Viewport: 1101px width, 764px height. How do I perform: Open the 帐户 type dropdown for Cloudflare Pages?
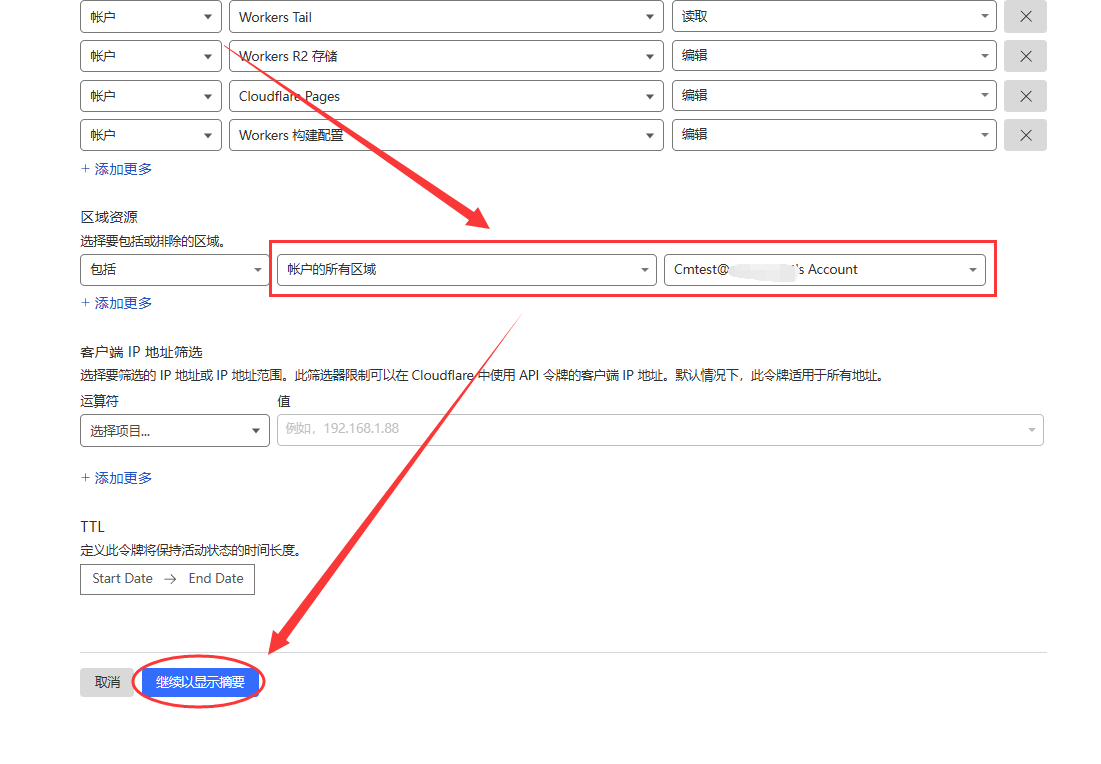click(150, 96)
